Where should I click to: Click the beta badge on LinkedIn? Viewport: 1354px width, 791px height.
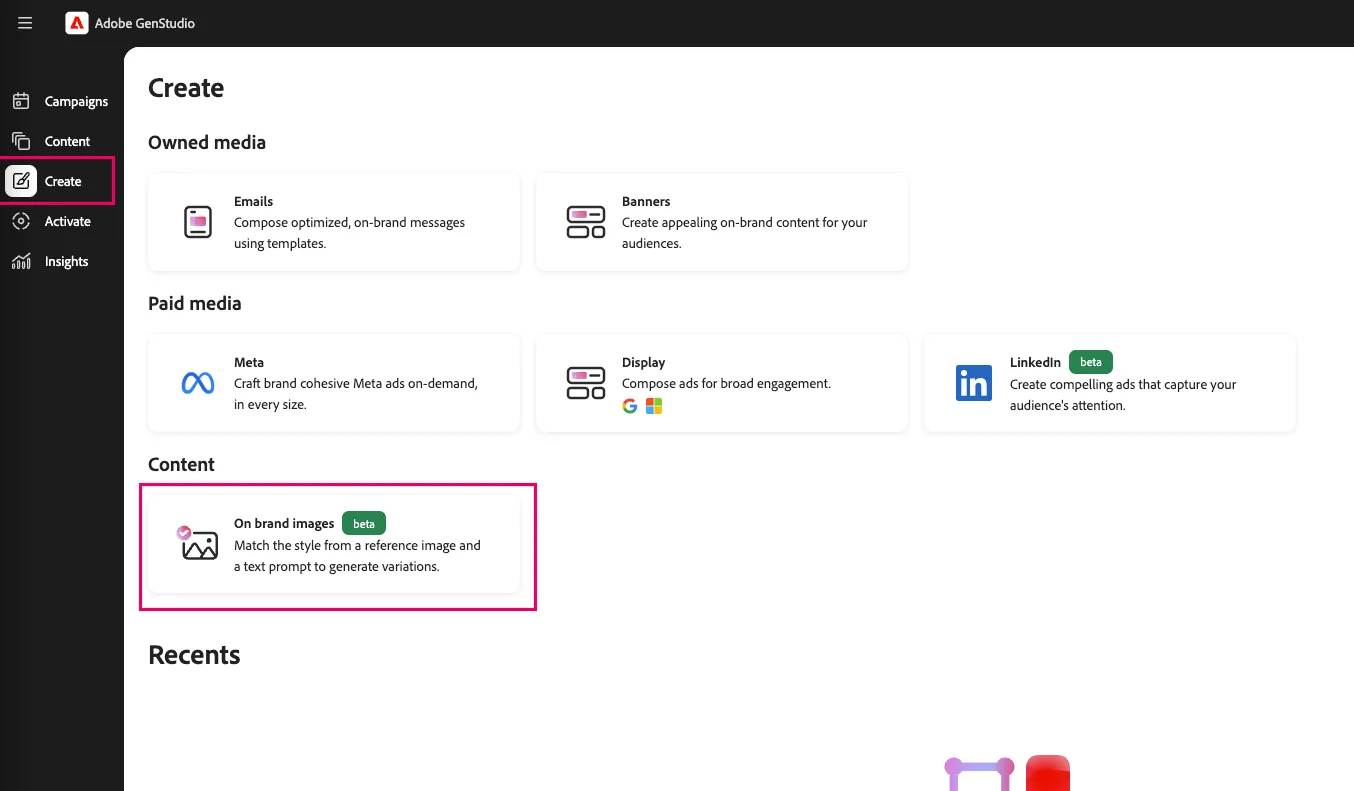1091,362
